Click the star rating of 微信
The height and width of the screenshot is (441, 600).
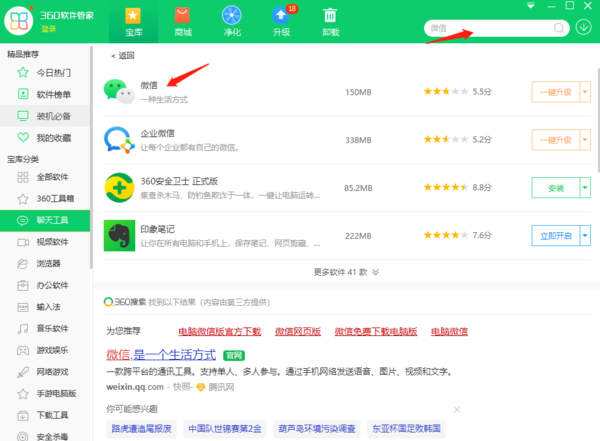(x=445, y=91)
